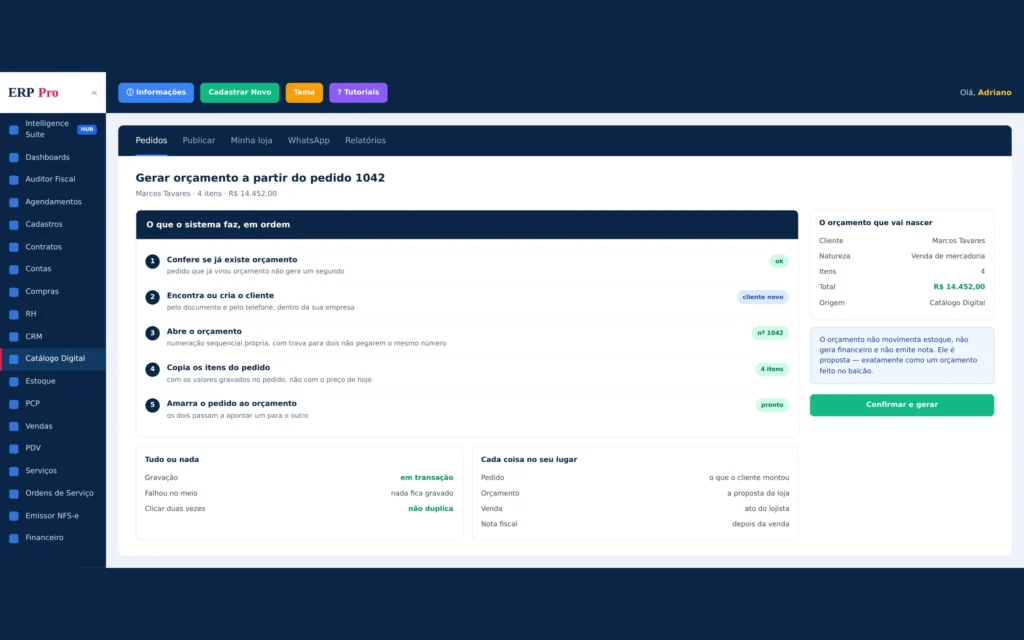This screenshot has height=640, width=1024.
Task: Click step 4 number circle
Action: tap(152, 369)
